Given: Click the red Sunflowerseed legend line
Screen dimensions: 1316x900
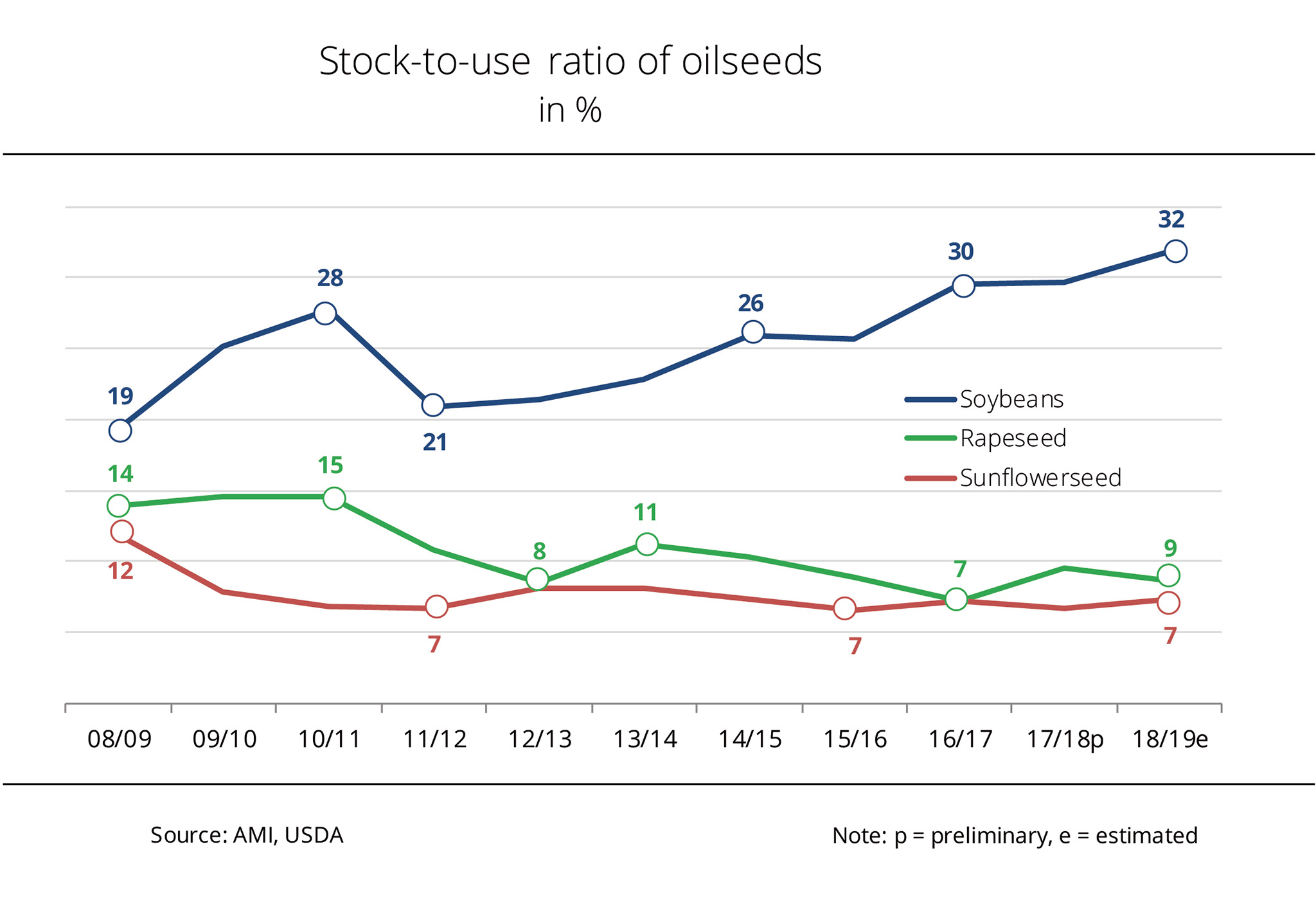Looking at the screenshot, I should coord(930,478).
